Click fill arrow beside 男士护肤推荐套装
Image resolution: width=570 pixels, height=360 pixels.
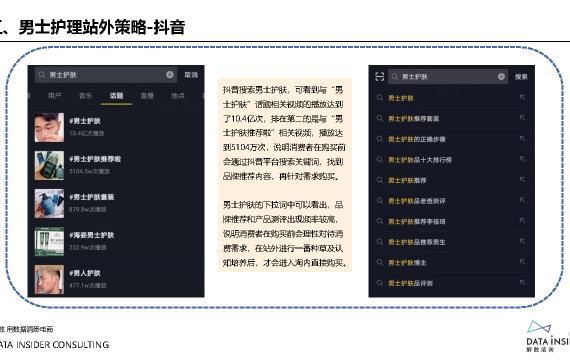tap(522, 118)
